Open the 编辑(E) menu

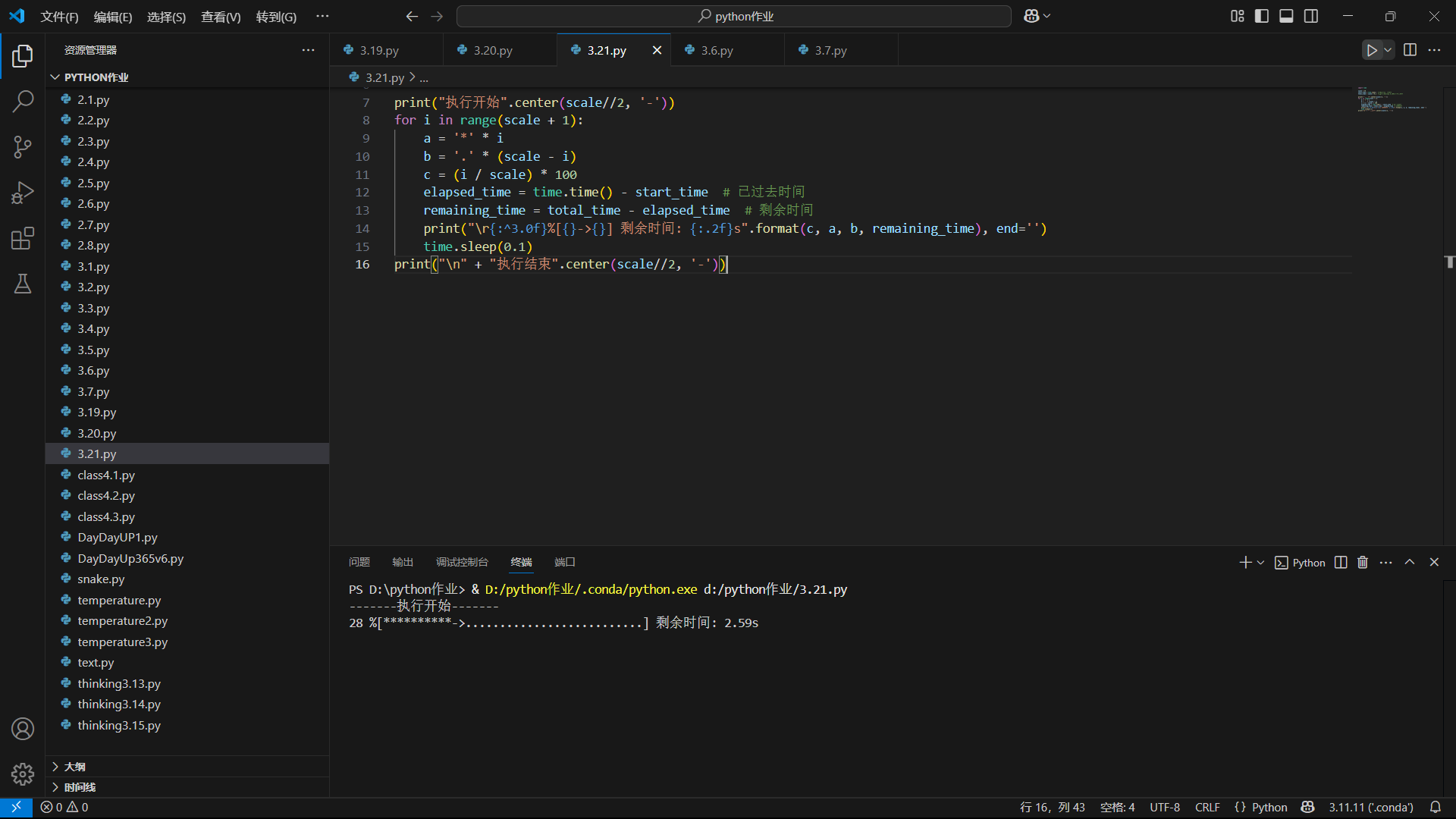pyautogui.click(x=112, y=17)
